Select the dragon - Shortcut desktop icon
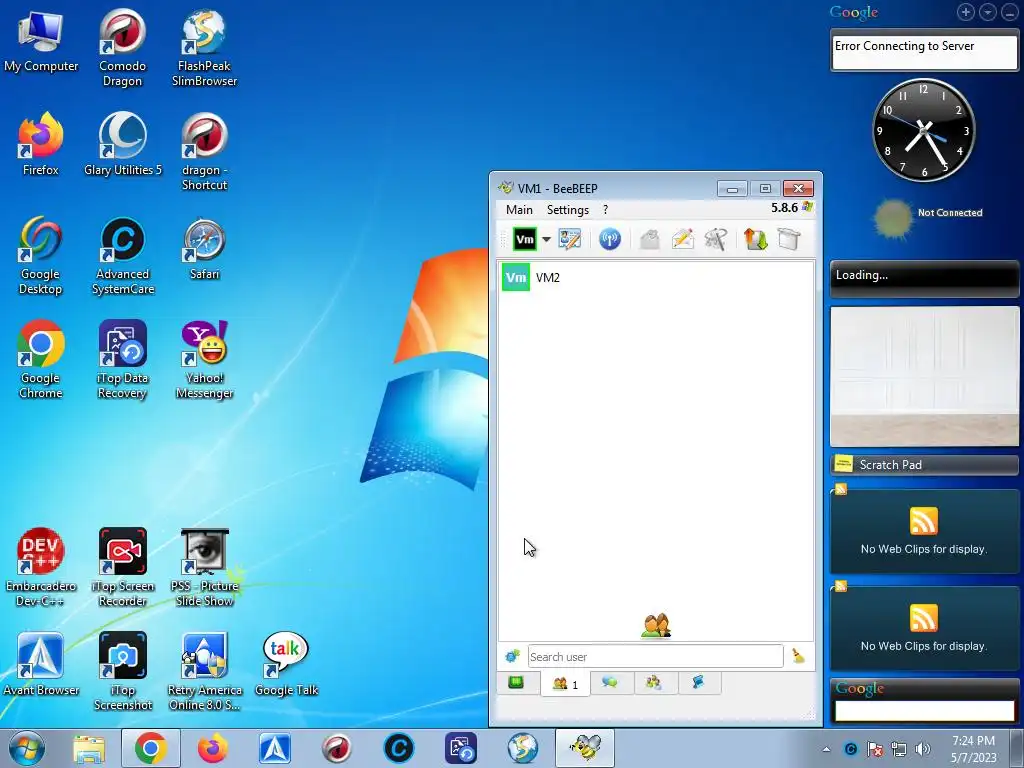The width and height of the screenshot is (1024, 768). pos(204,152)
